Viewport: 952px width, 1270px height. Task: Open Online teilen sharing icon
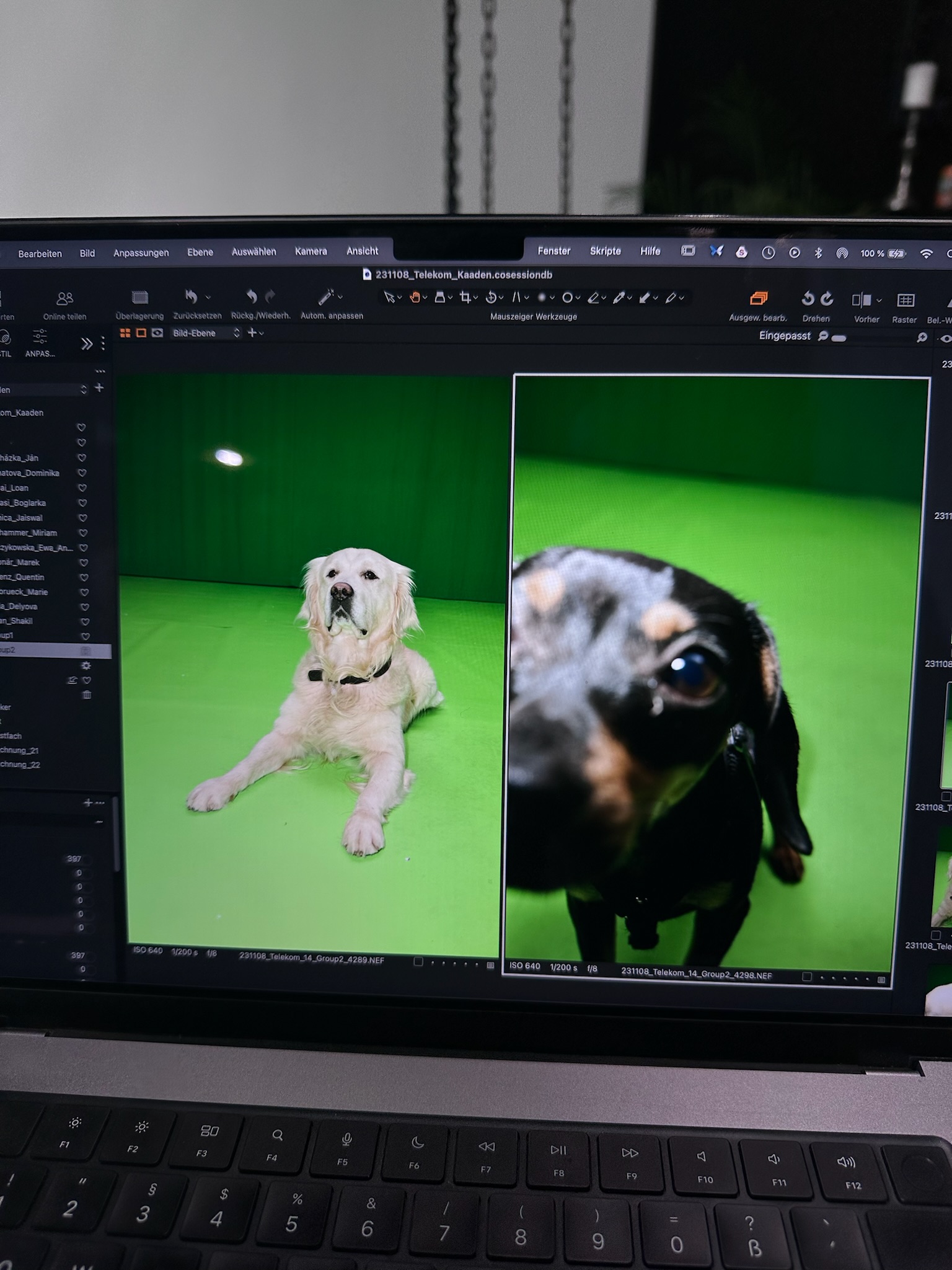coord(64,299)
